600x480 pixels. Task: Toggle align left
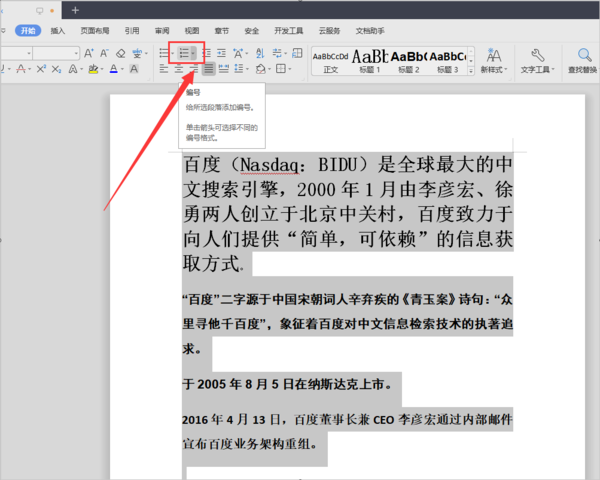(x=164, y=69)
